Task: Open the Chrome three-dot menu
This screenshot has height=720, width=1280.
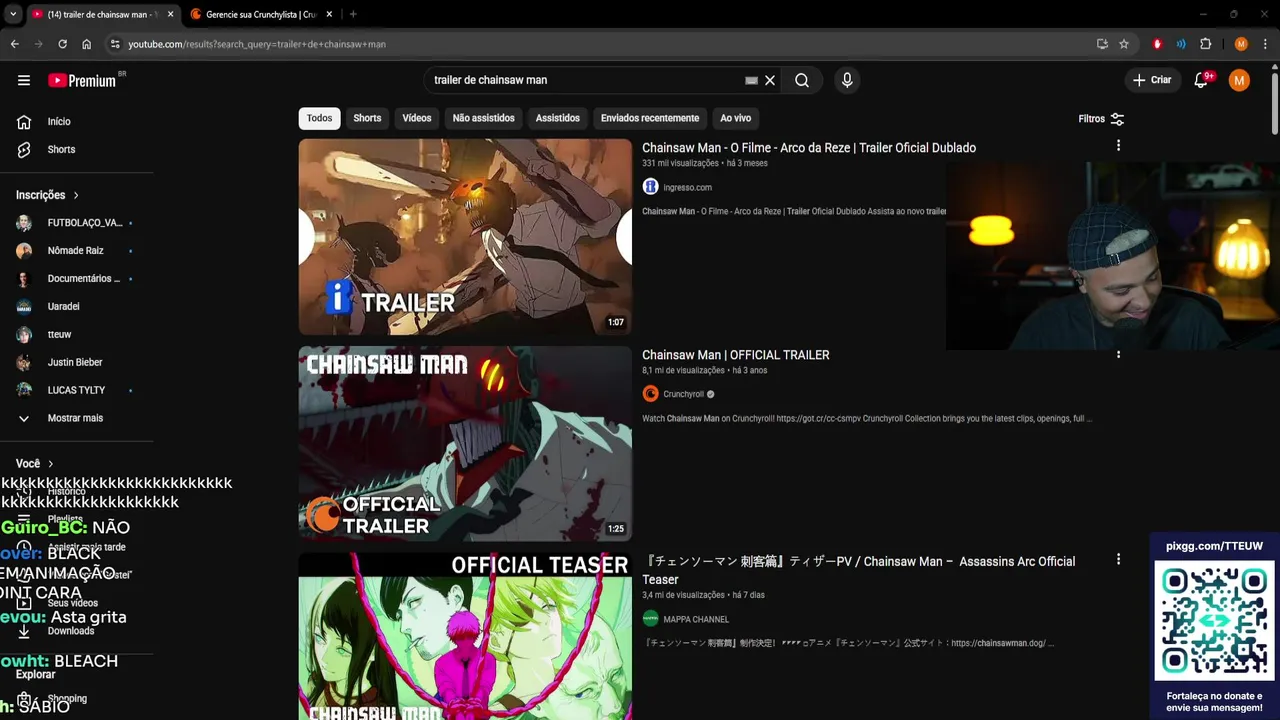Action: click(1266, 44)
